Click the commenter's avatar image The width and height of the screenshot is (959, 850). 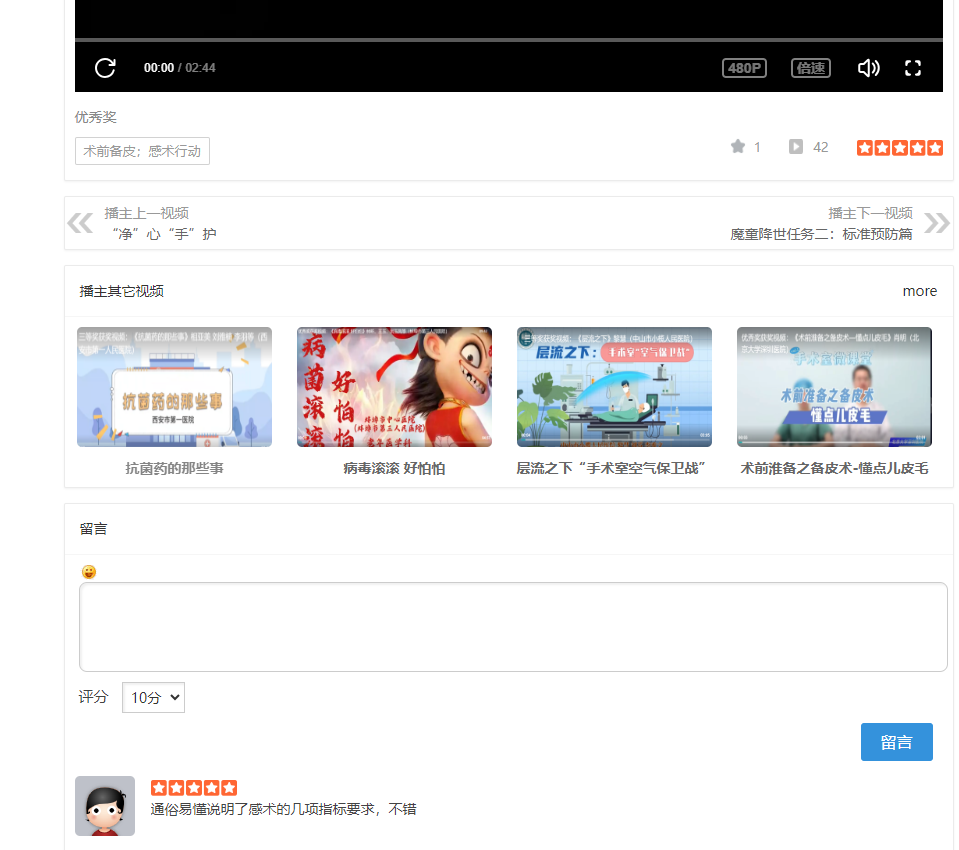[105, 805]
